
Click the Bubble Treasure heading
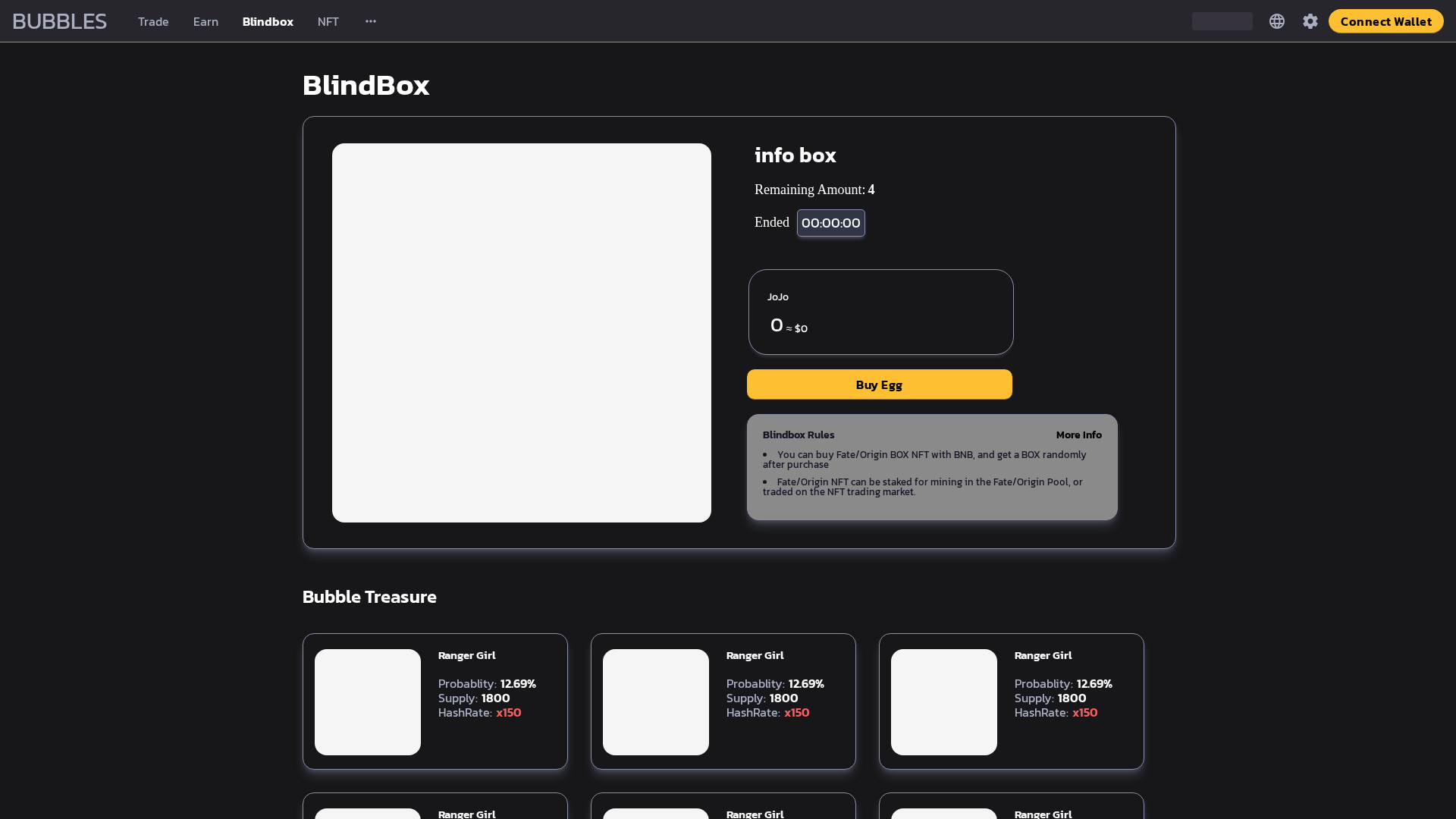(369, 597)
